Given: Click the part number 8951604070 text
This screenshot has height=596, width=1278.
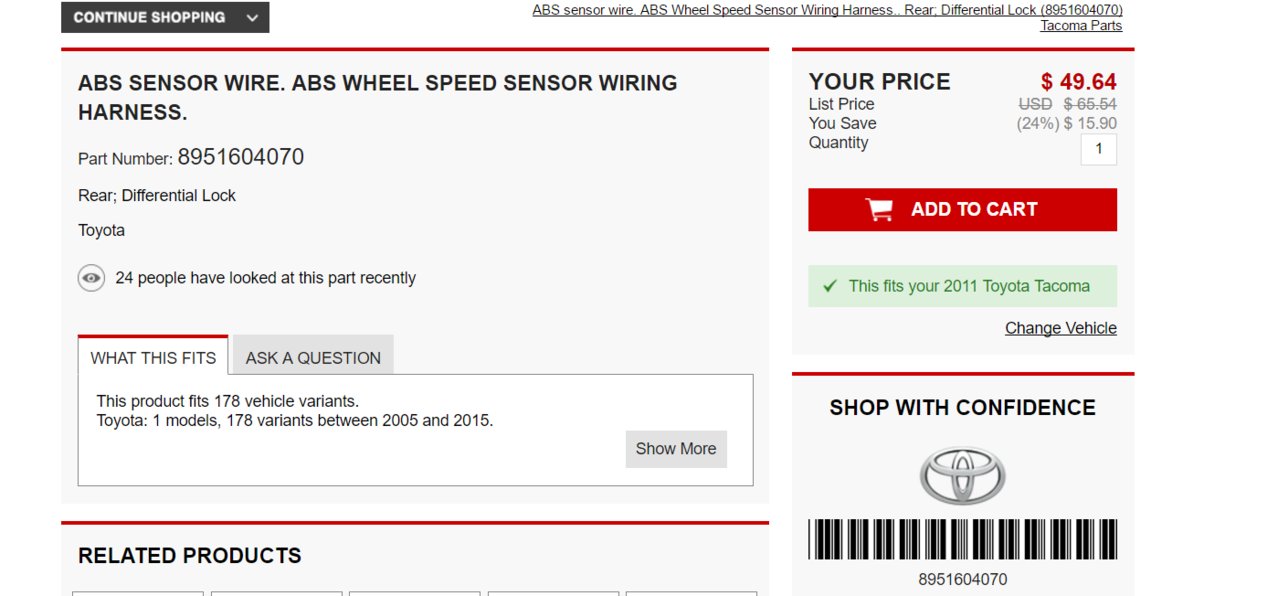Looking at the screenshot, I should pos(240,157).
